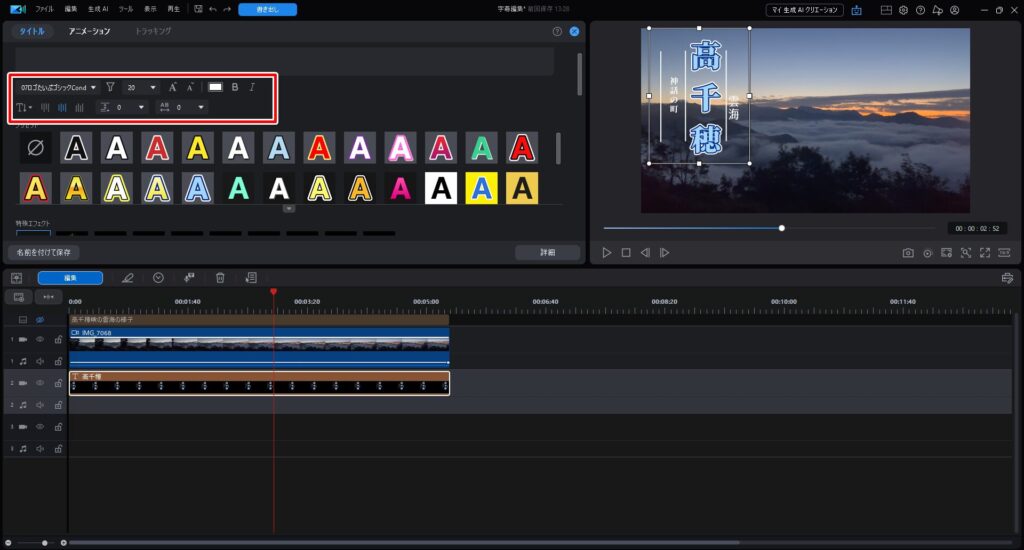
Task: Stop playback with the square stop icon
Action: click(x=626, y=253)
